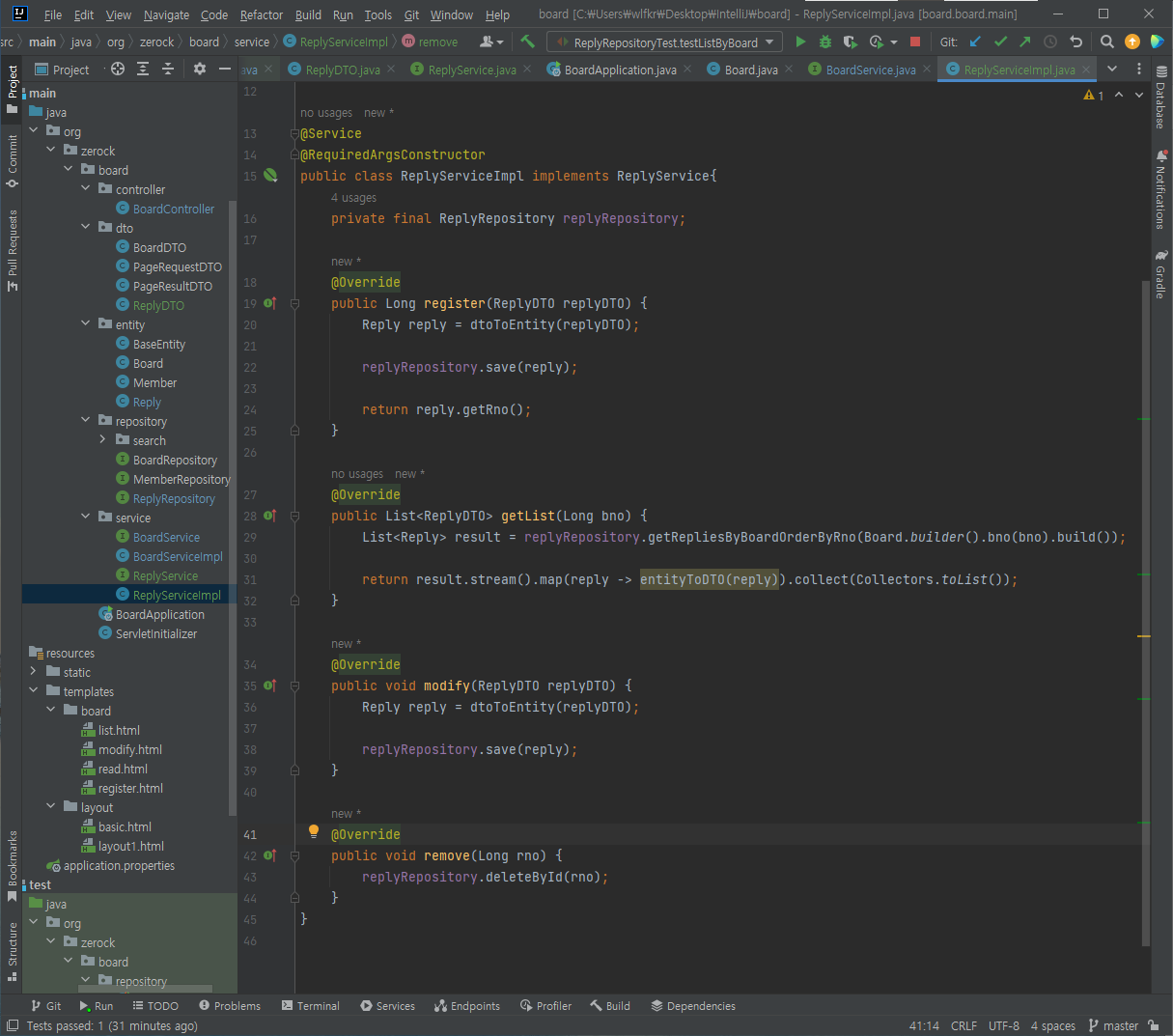This screenshot has width=1173, height=1036.
Task: Expand all in the Project panel
Action: 143,69
